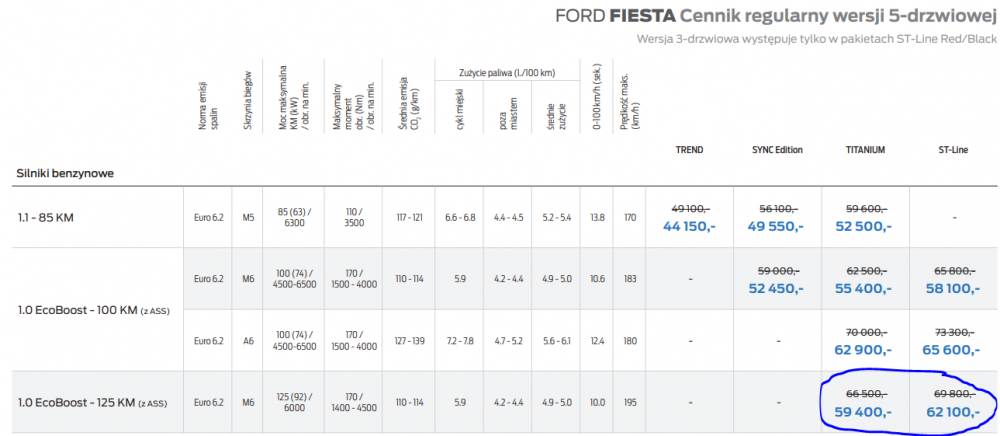Click the blue "62 100,-" ST-Line price
The height and width of the screenshot is (436, 1000).
[x=953, y=412]
